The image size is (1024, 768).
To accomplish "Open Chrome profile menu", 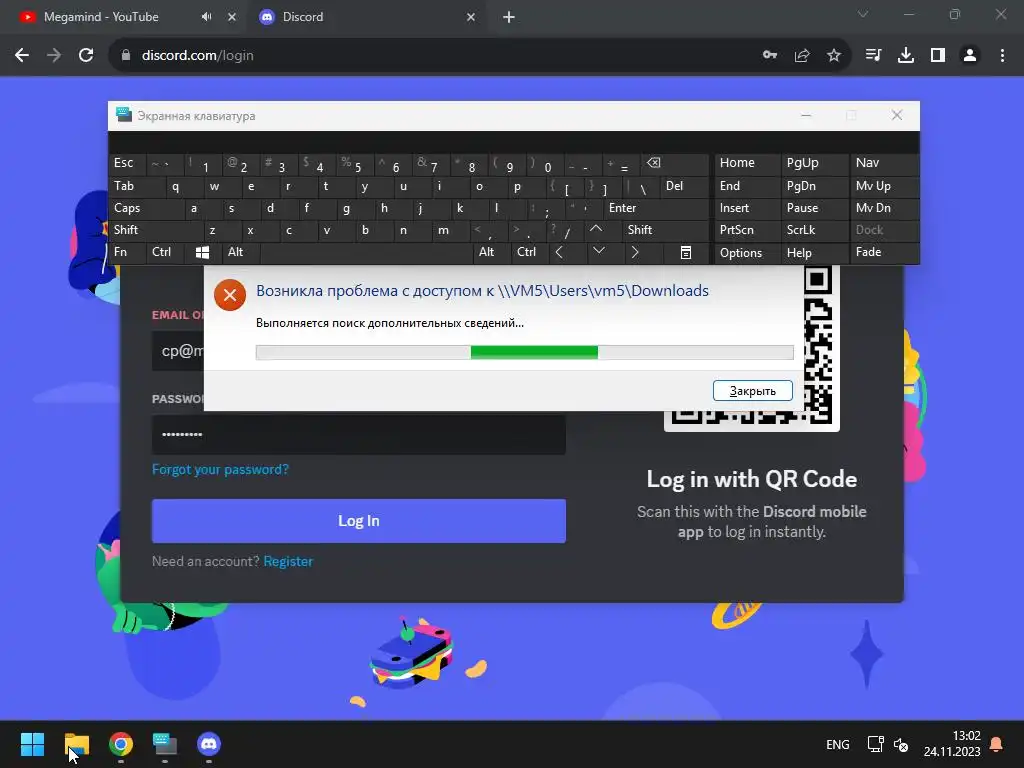I will pos(970,56).
